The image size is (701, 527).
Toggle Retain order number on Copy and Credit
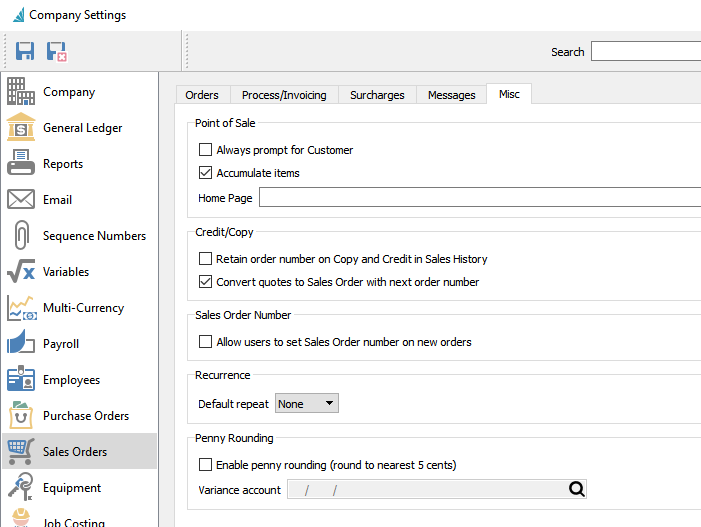(x=206, y=259)
